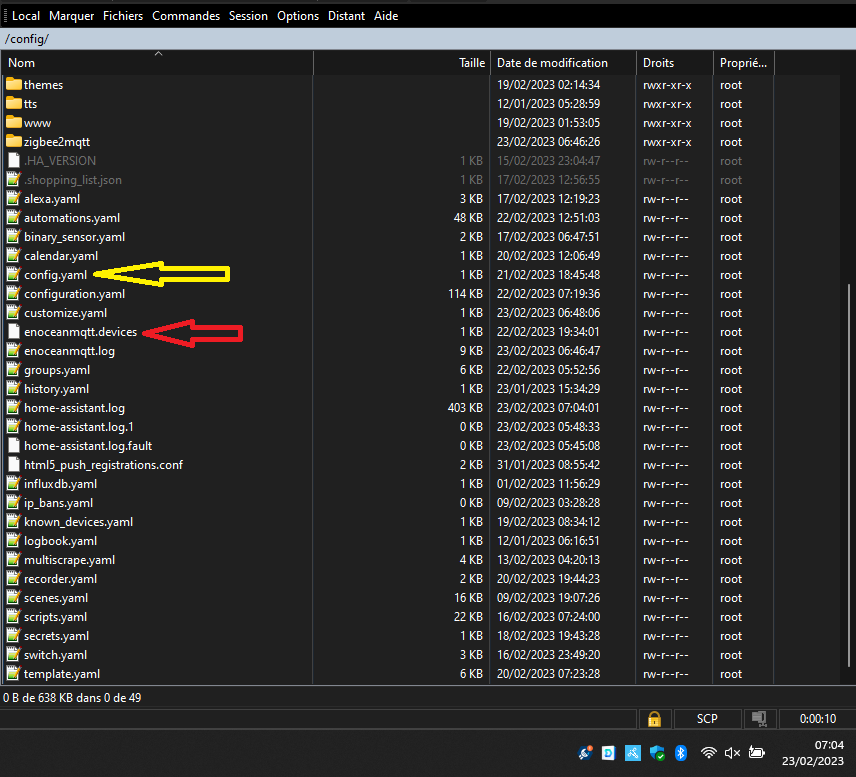Click the config.yaml file icon

[14, 275]
